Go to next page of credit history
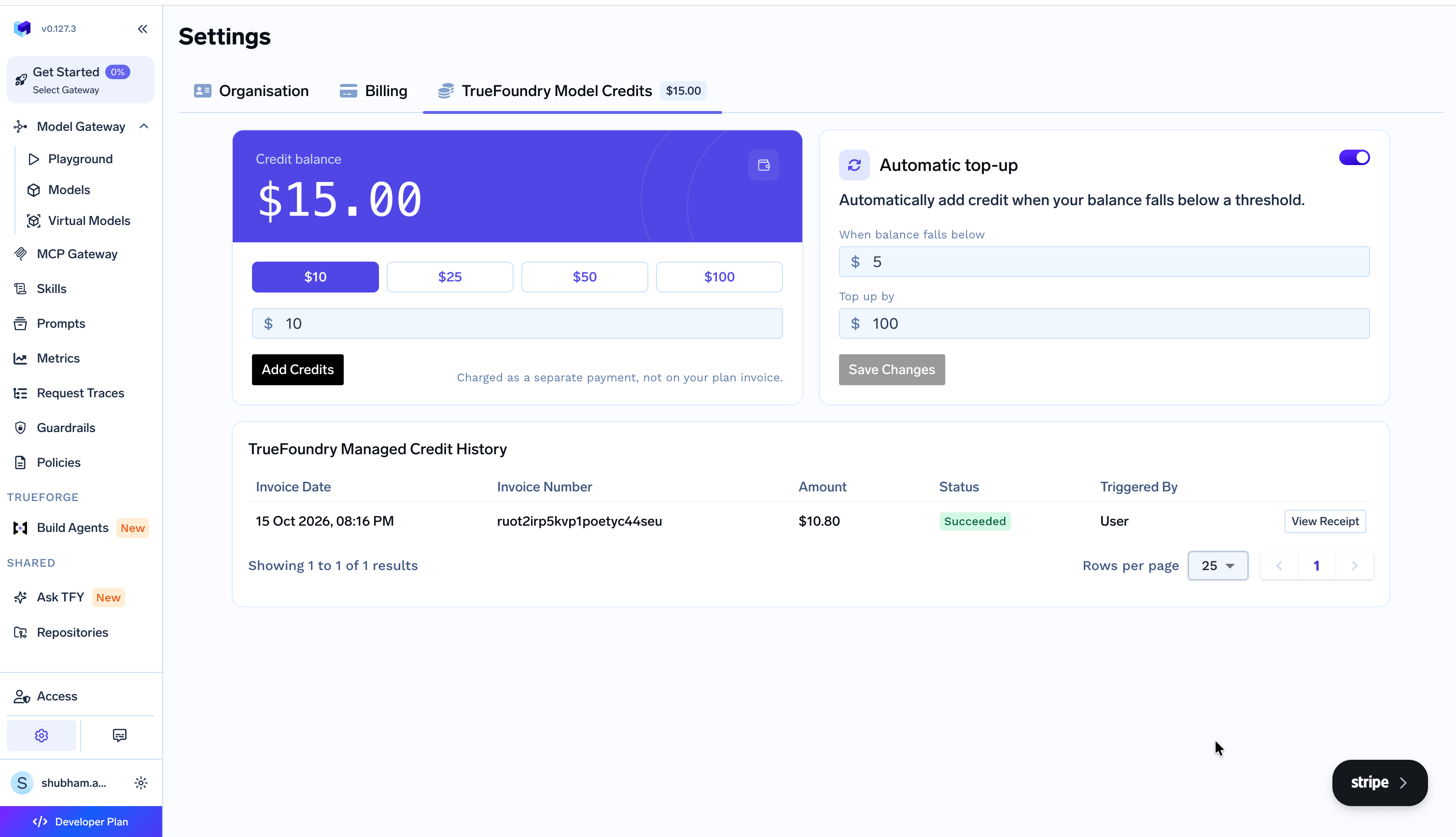Image resolution: width=1456 pixels, height=837 pixels. (x=1354, y=566)
